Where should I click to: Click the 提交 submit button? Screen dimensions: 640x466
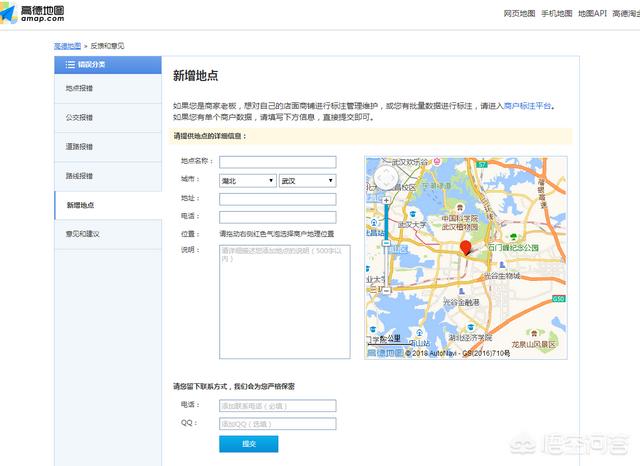click(249, 444)
